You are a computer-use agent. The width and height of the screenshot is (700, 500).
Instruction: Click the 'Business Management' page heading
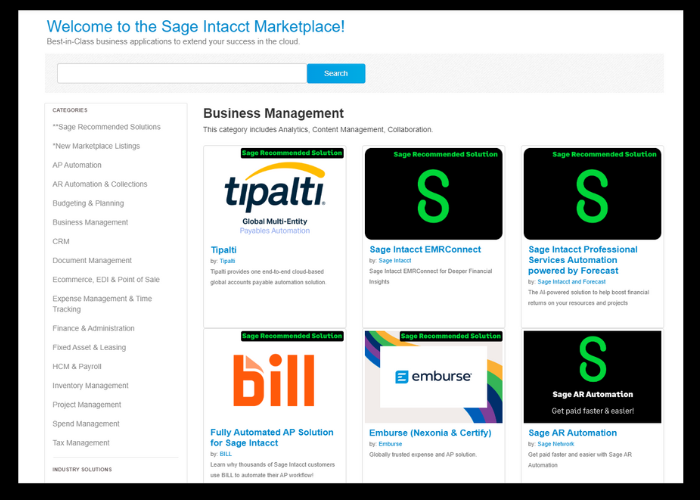pyautogui.click(x=273, y=113)
